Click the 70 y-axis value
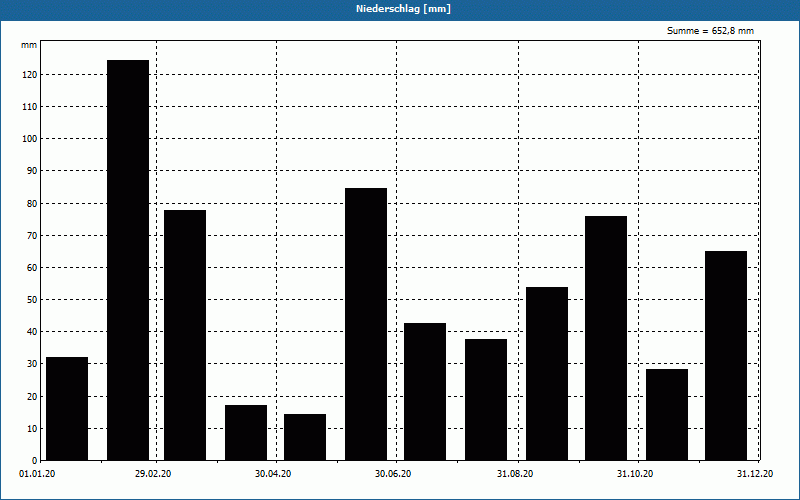 point(32,236)
